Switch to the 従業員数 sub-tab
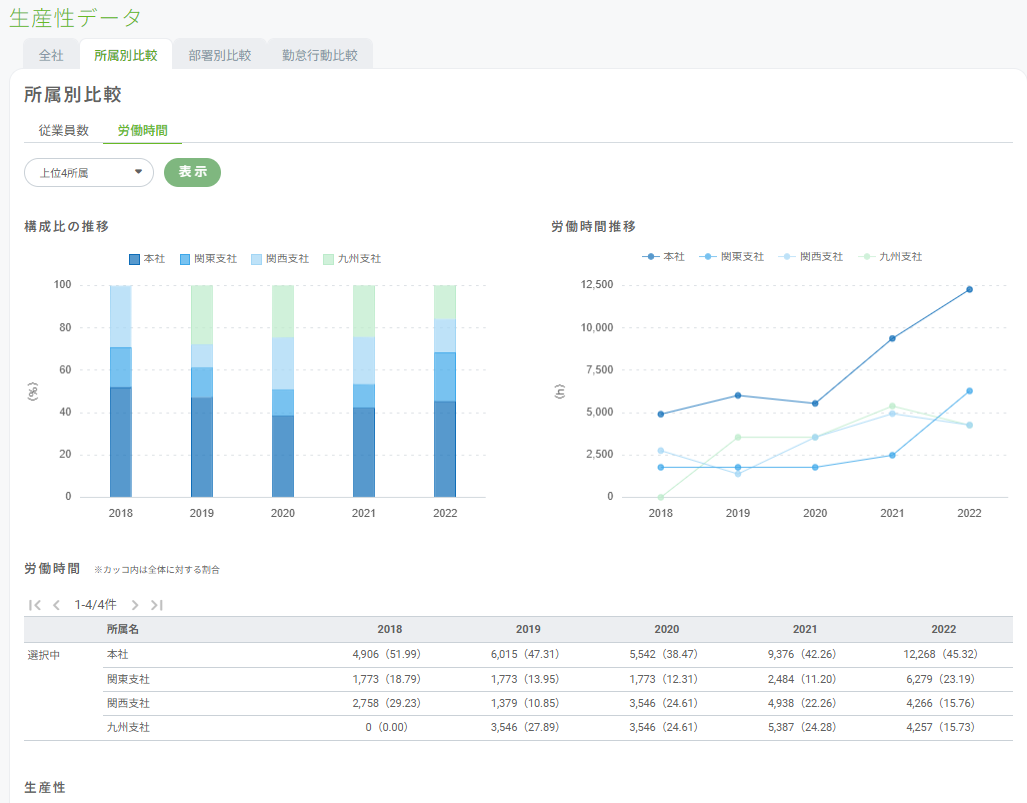 [x=64, y=130]
